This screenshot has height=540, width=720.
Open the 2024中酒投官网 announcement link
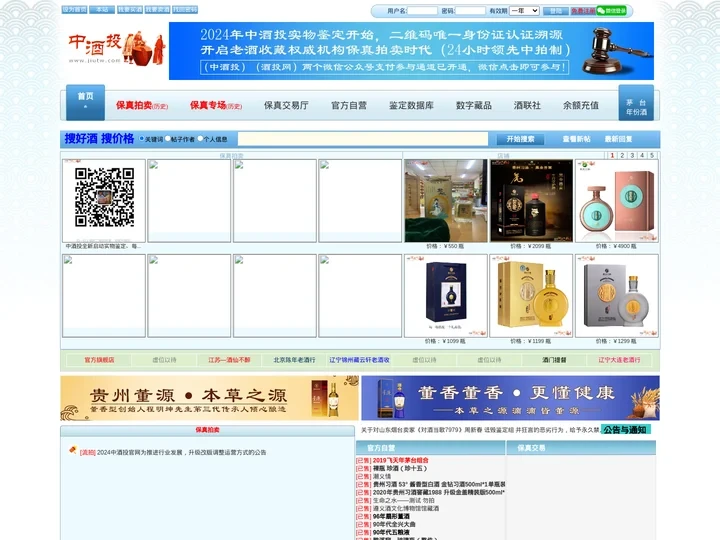[181, 452]
